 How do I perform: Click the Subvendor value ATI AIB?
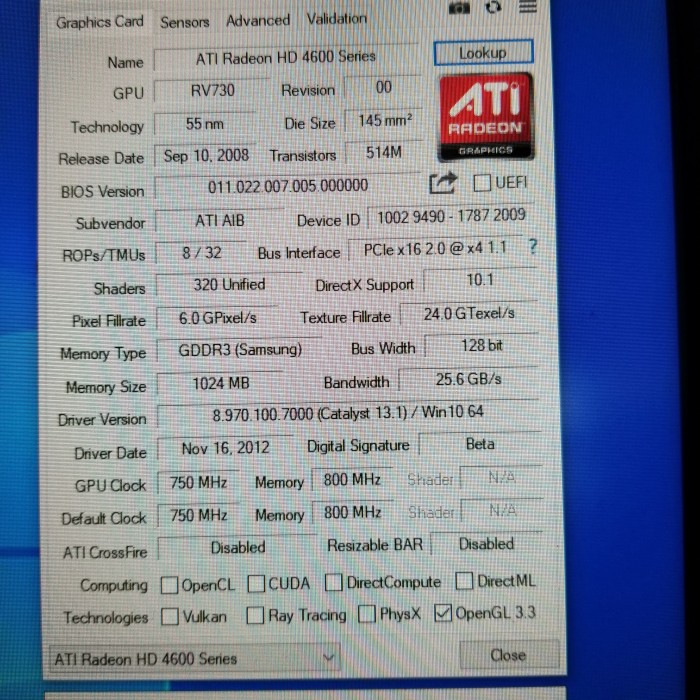[x=220, y=221]
